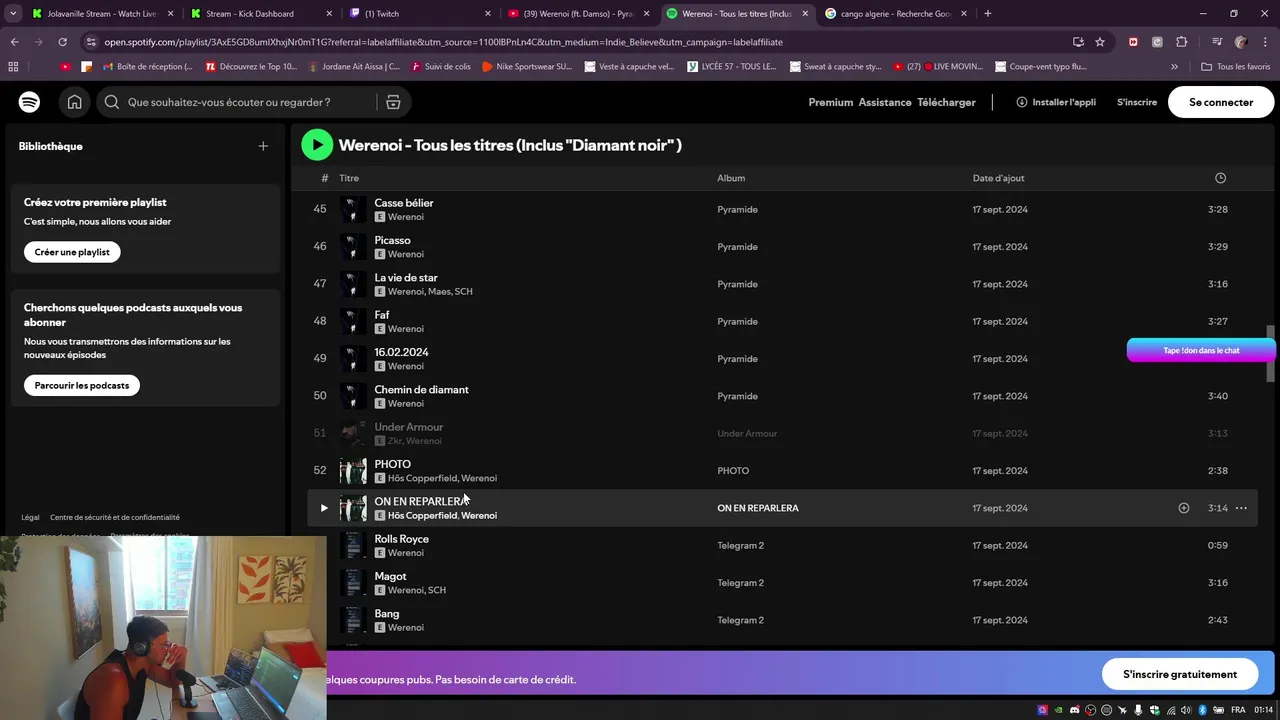Open Hös Copperfield artist link under PHOTO

click(422, 478)
